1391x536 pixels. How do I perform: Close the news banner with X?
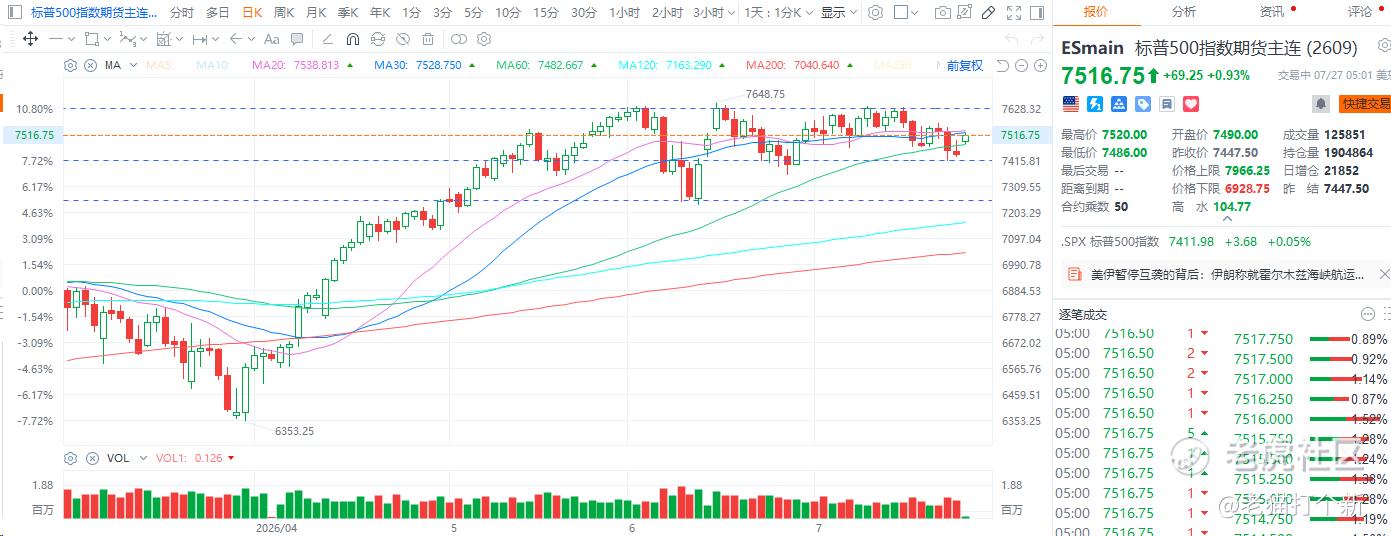click(1384, 273)
